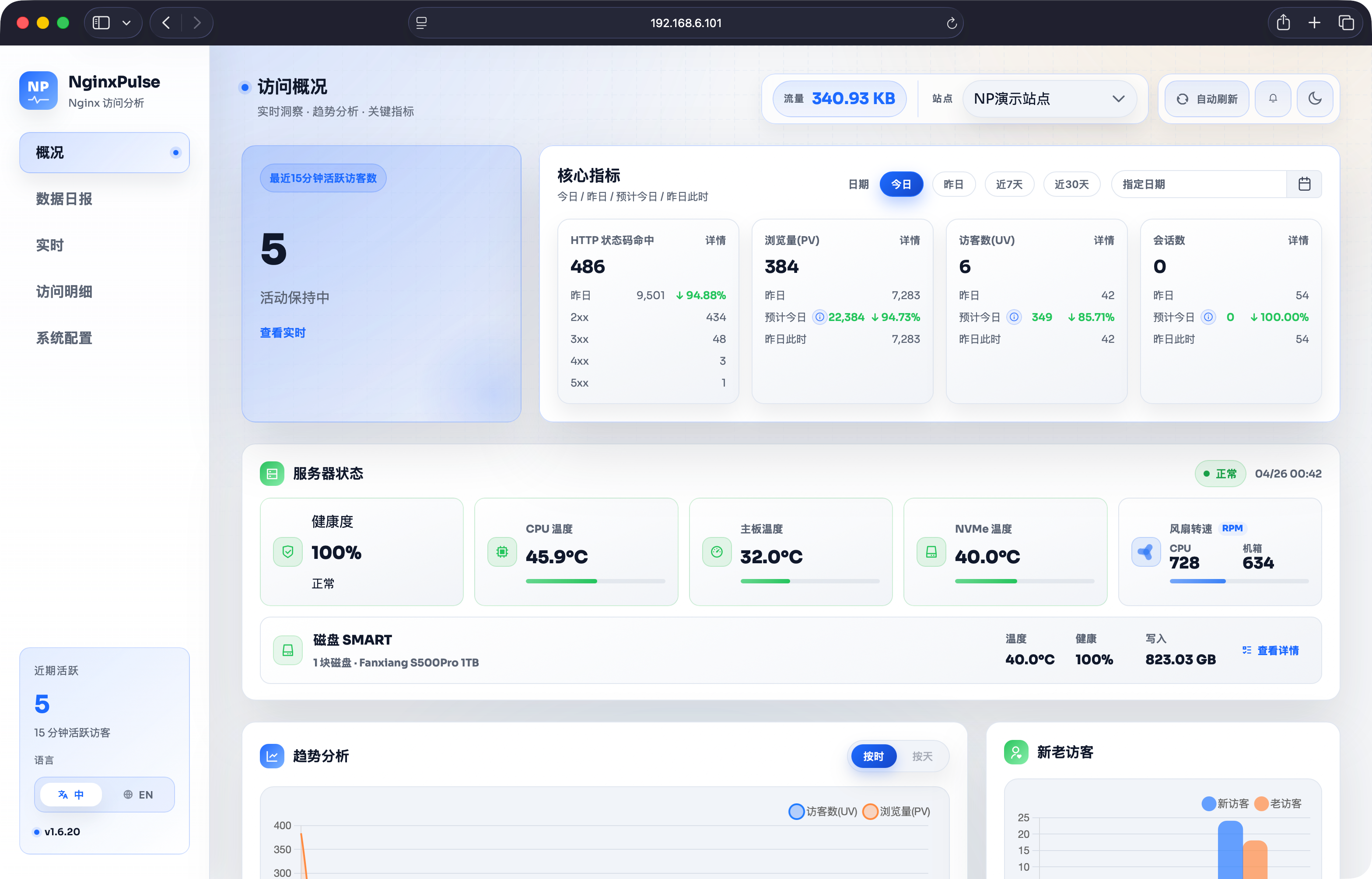Expand Safari sidebar menu chevron
This screenshot has height=879, width=1372.
click(127, 23)
